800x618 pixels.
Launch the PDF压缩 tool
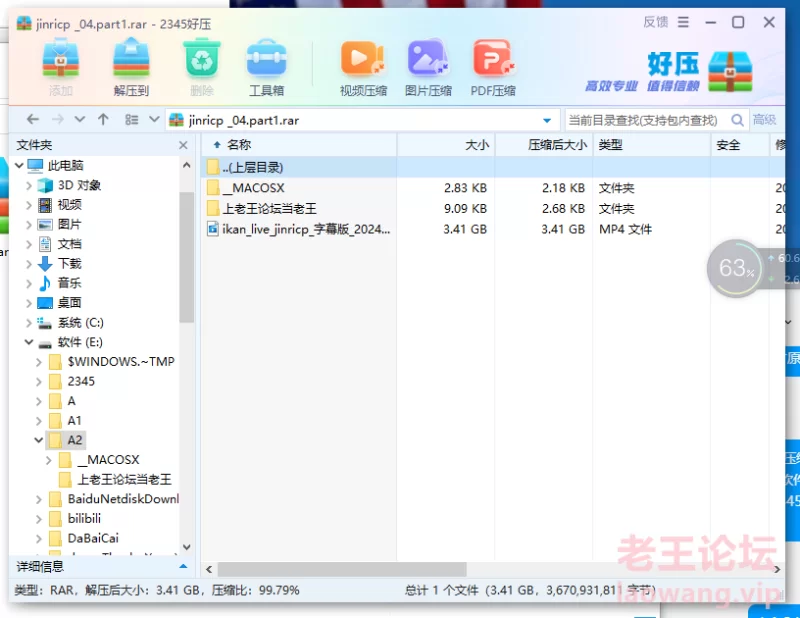click(492, 68)
